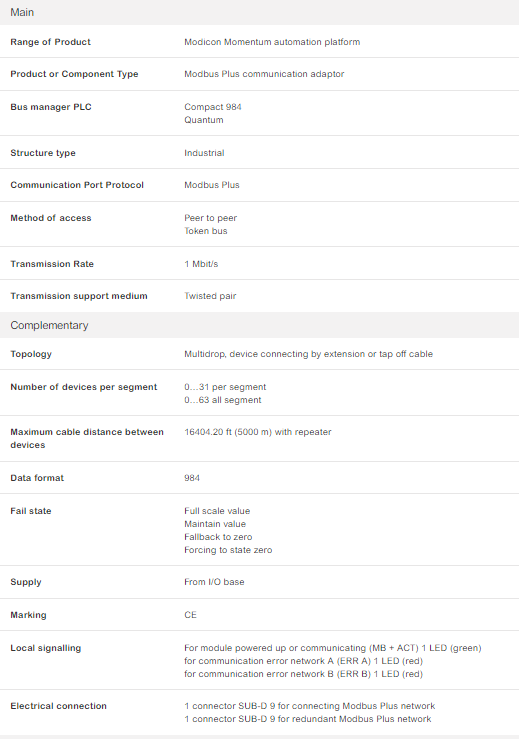Image resolution: width=519 pixels, height=739 pixels.
Task: Click the From I/O base supply value
Action: 214,582
